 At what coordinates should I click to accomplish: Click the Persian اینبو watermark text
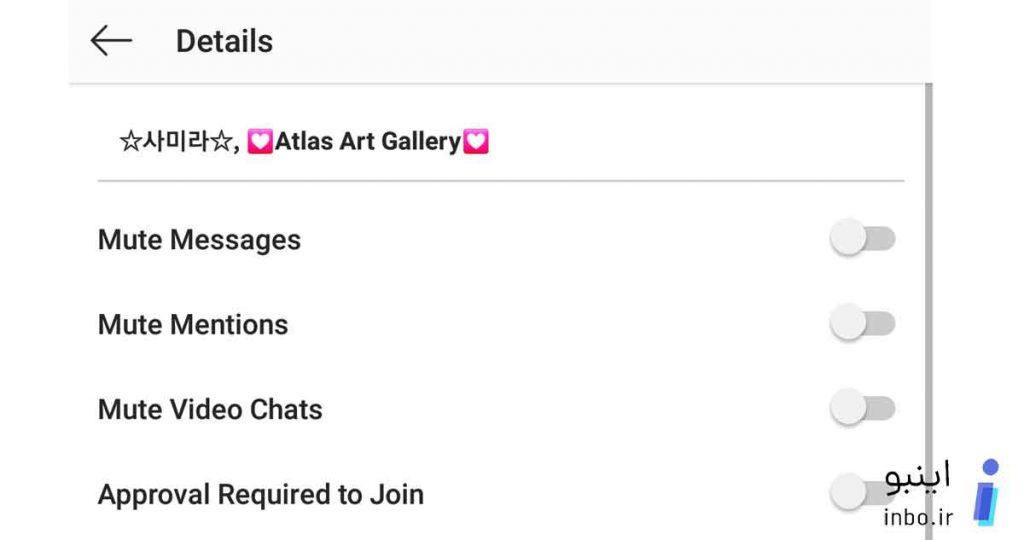pyautogui.click(x=918, y=477)
